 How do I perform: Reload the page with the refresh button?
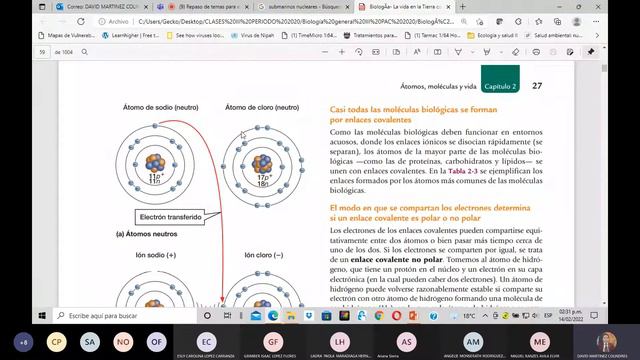[81, 21]
